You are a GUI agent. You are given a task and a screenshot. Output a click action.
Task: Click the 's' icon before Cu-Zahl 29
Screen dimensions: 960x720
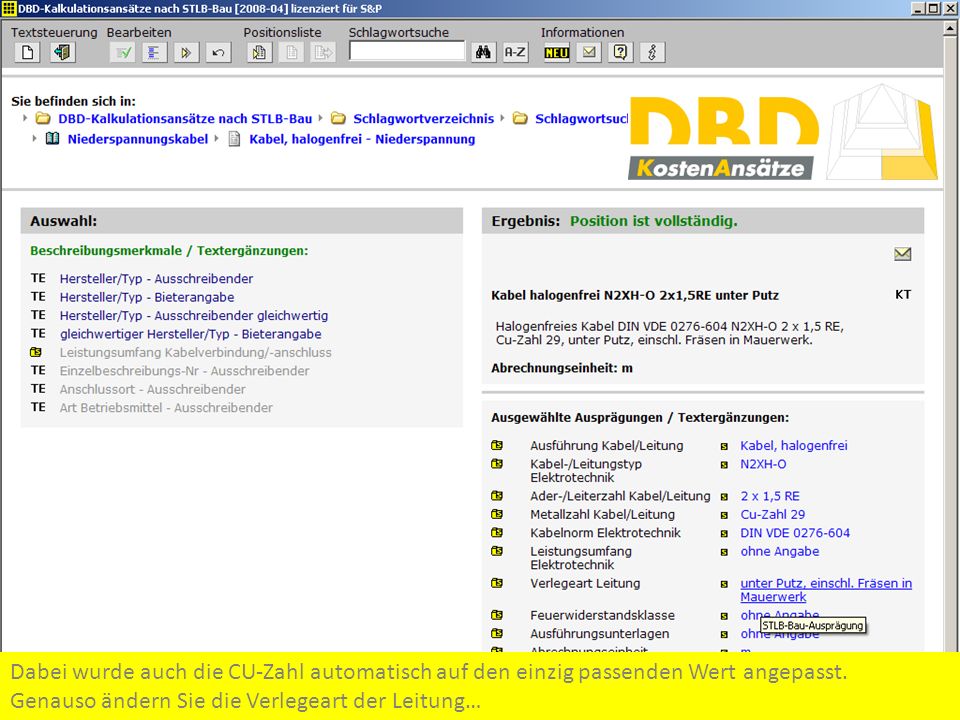point(724,516)
